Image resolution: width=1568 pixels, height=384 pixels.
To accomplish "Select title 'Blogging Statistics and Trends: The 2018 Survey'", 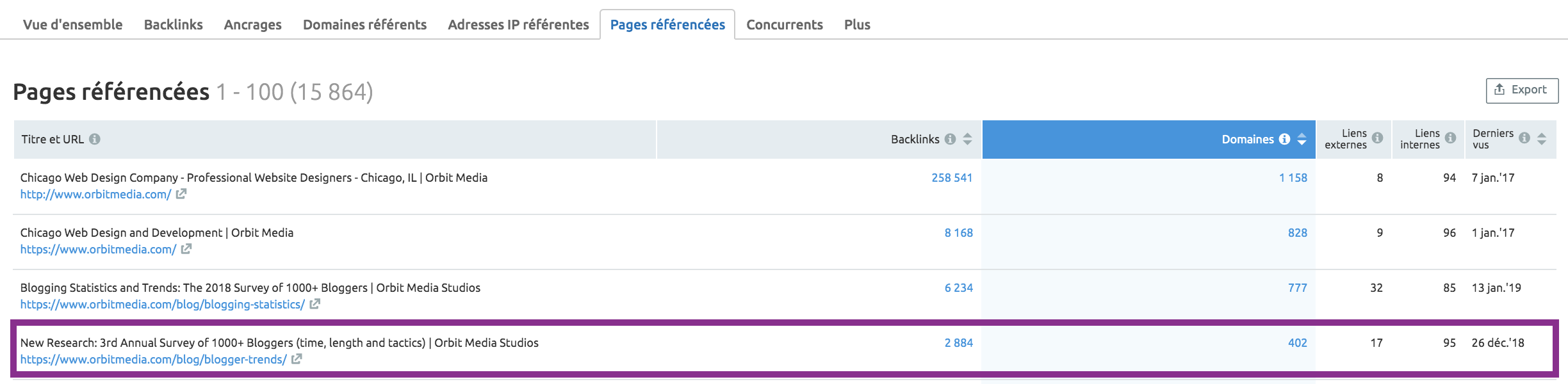I will (250, 287).
